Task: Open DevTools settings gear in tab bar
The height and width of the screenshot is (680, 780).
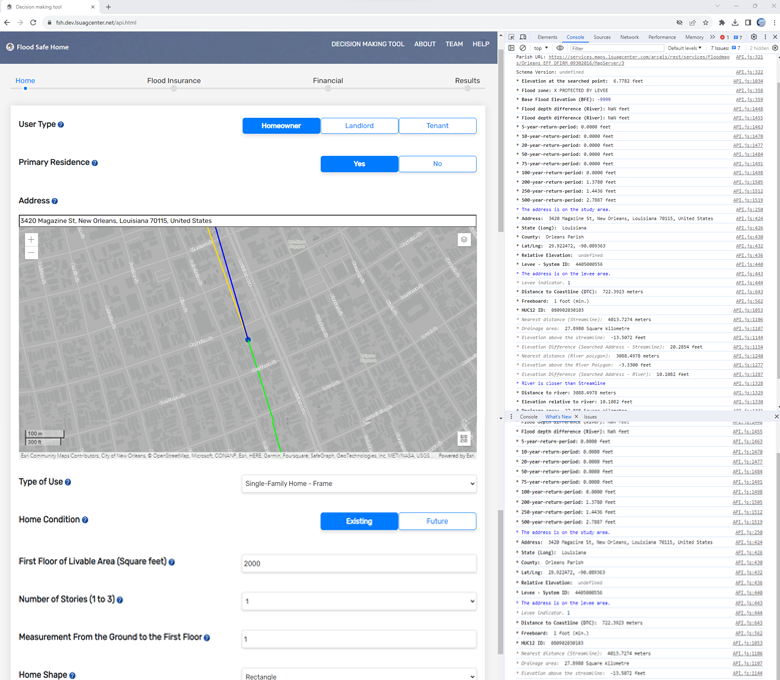Action: click(x=754, y=37)
